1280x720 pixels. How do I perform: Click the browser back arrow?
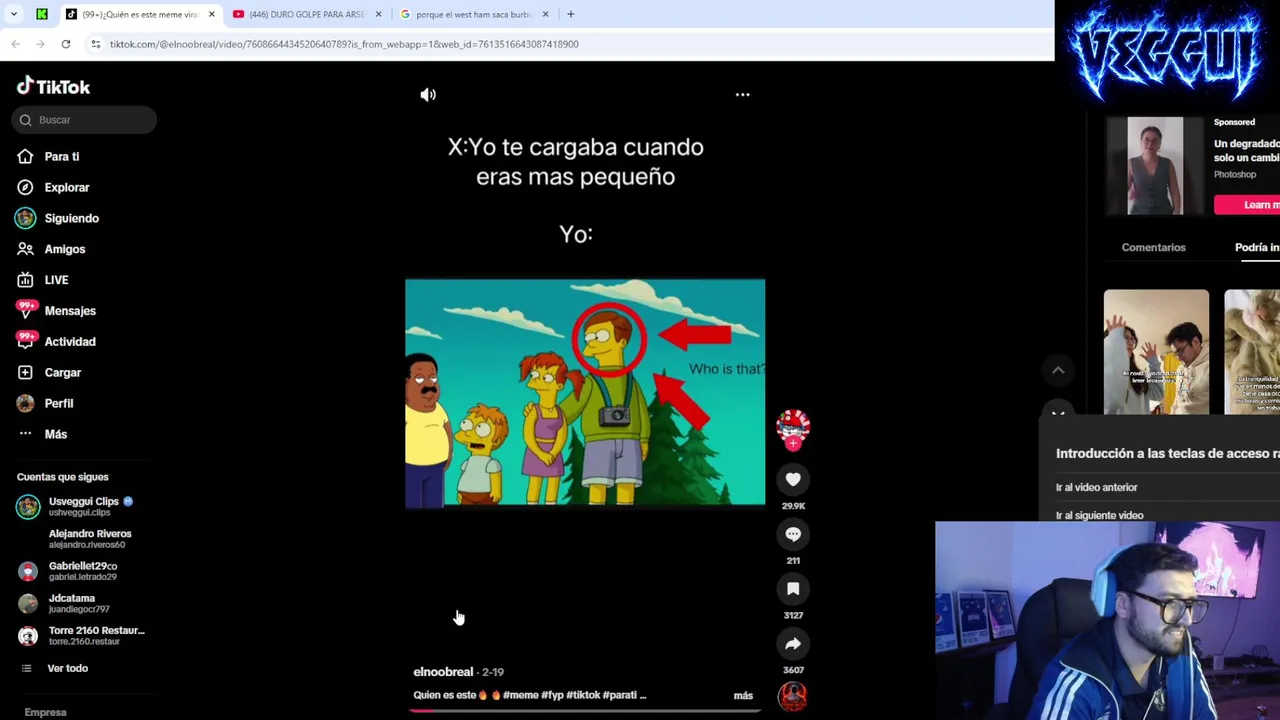point(15,44)
